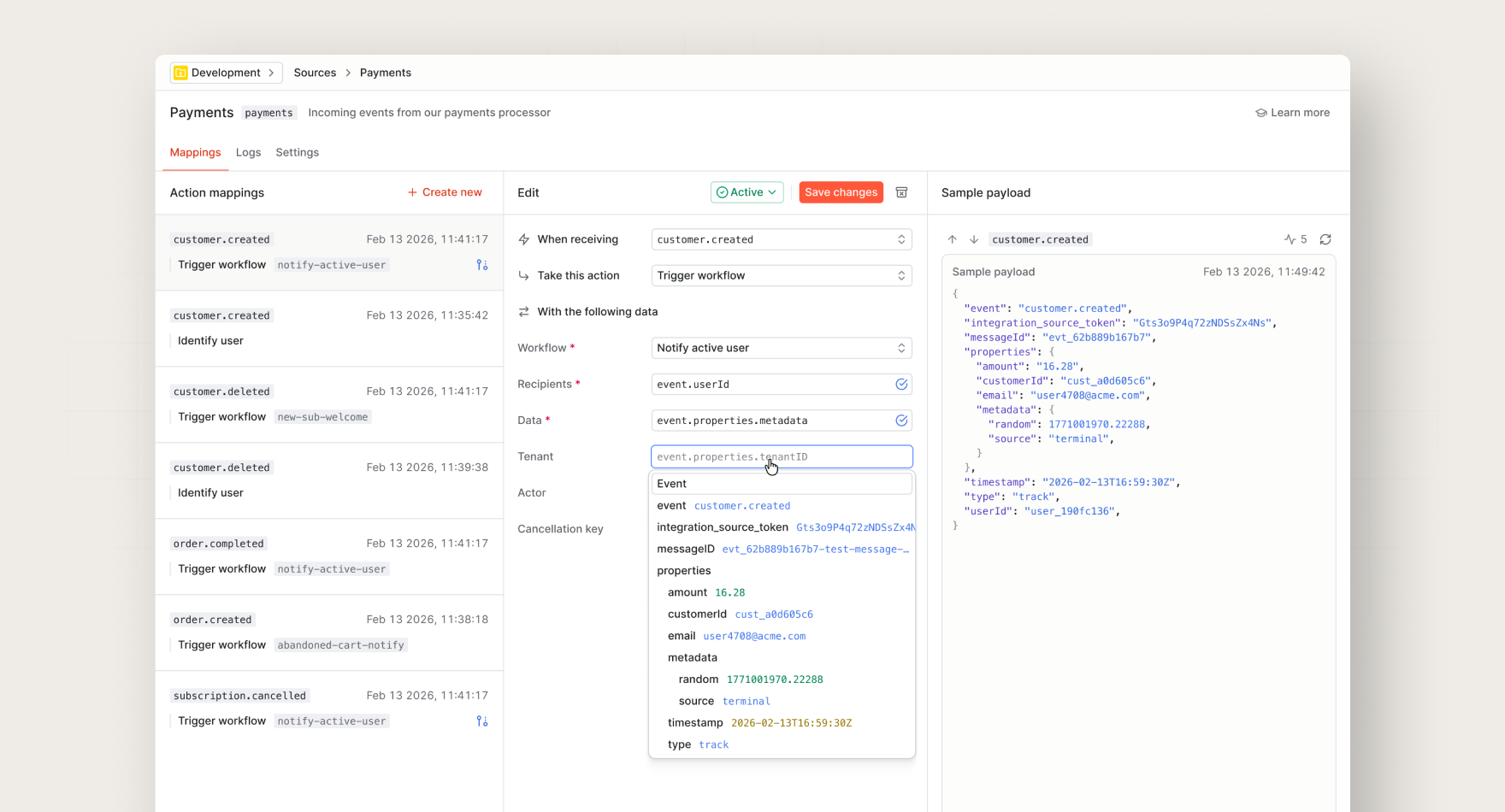This screenshot has width=1505, height=812.
Task: Choose email user4708@acme.com suggestion
Action: (782, 636)
